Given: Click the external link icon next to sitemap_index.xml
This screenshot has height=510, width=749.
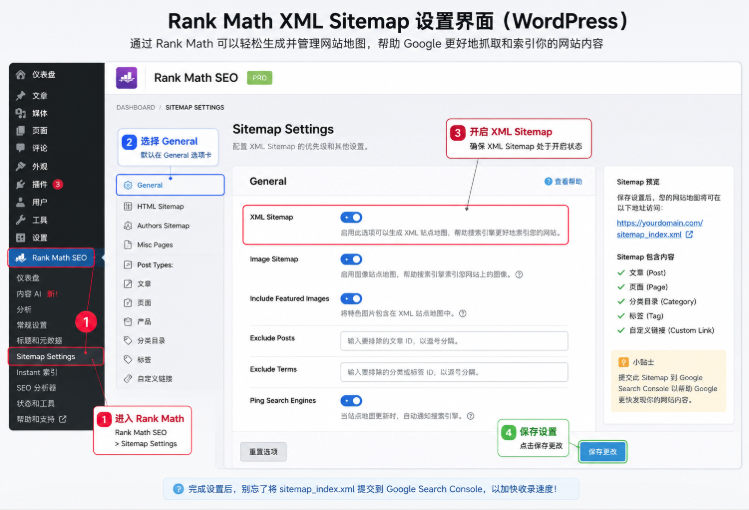Looking at the screenshot, I should 689,234.
